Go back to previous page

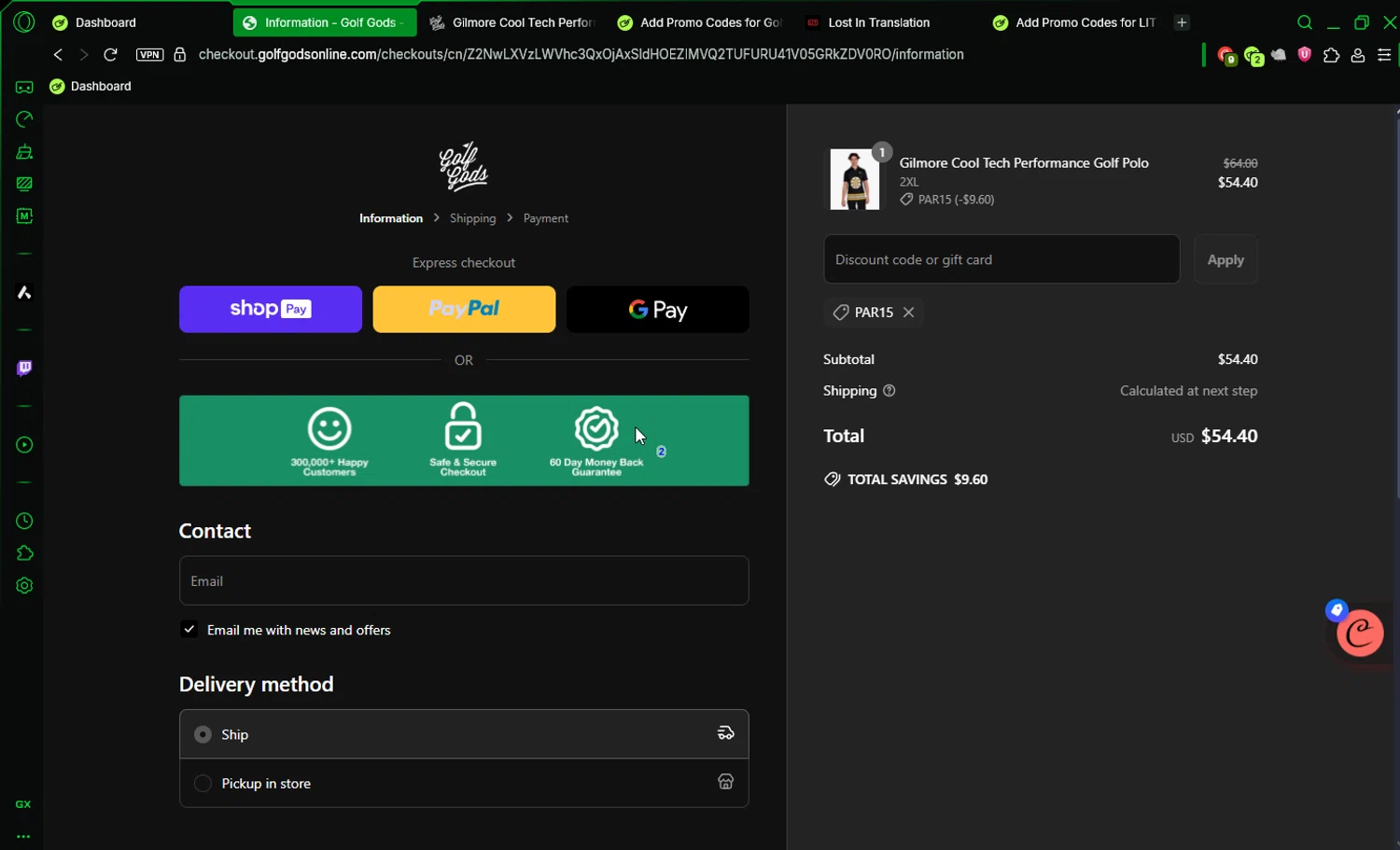[x=58, y=54]
